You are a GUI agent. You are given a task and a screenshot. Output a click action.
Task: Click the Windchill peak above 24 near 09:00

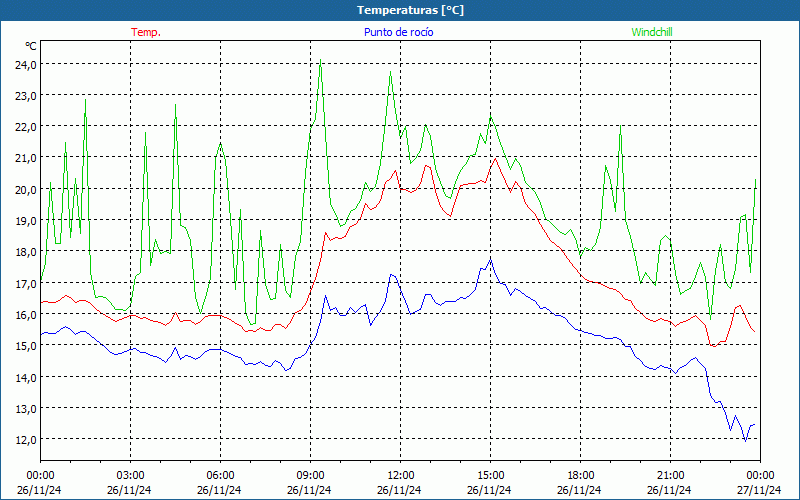pyautogui.click(x=320, y=60)
